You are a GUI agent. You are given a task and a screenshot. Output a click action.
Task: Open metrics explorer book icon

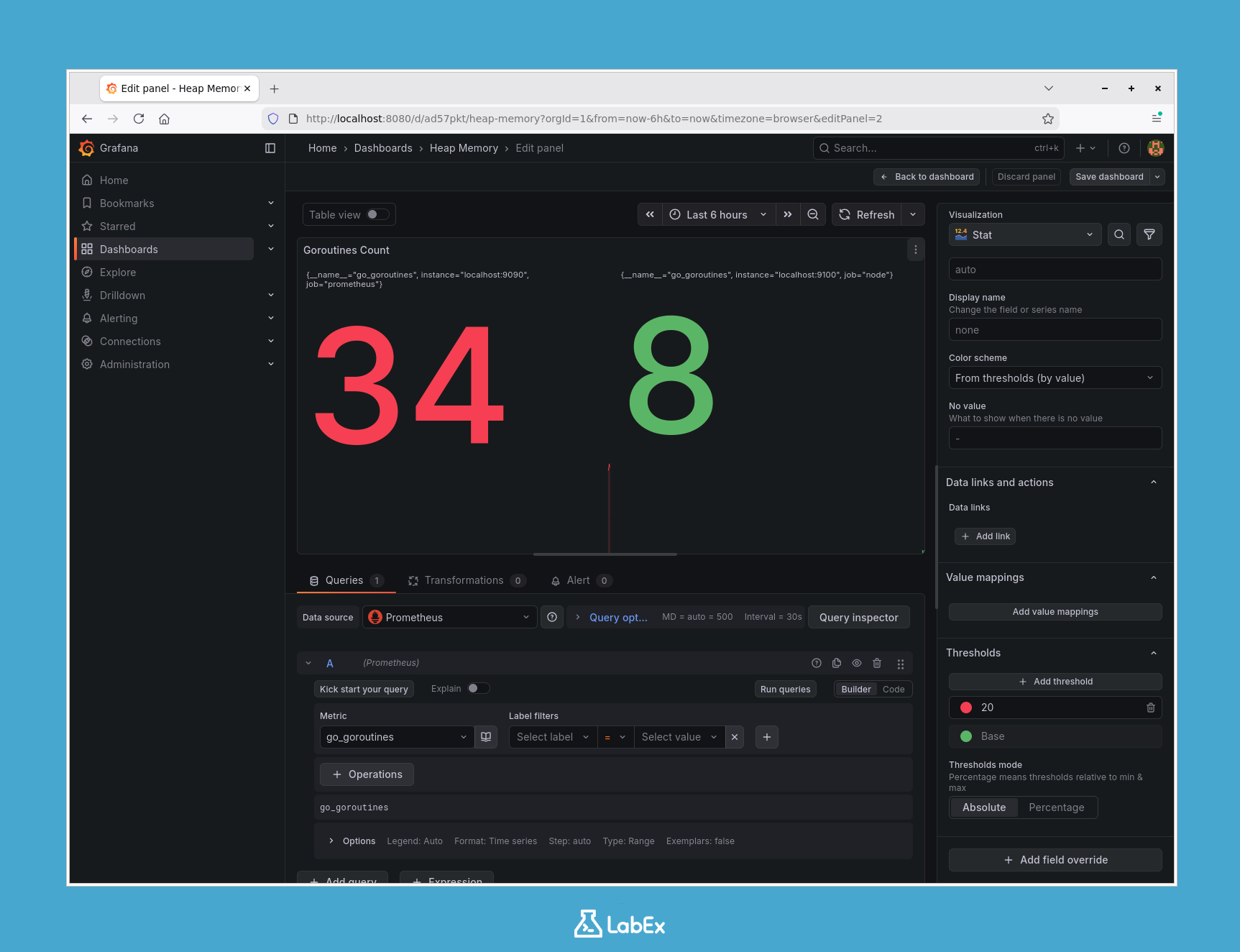coord(486,737)
